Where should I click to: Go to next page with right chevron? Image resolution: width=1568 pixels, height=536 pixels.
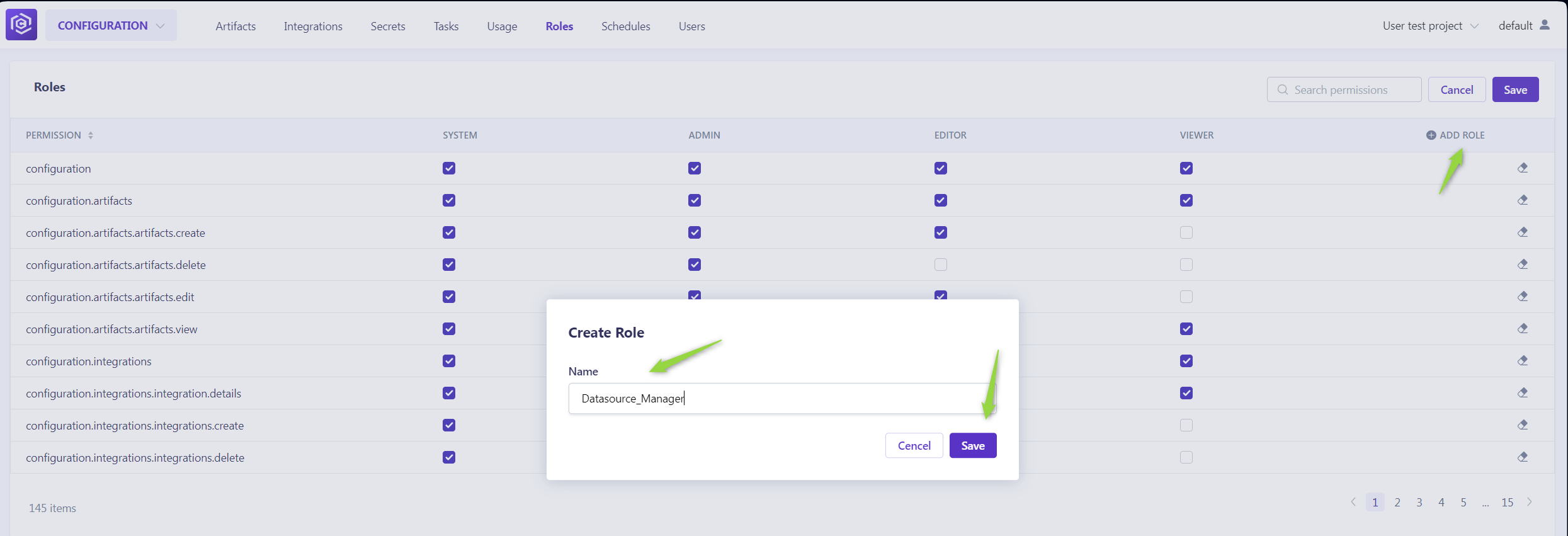[x=1529, y=502]
